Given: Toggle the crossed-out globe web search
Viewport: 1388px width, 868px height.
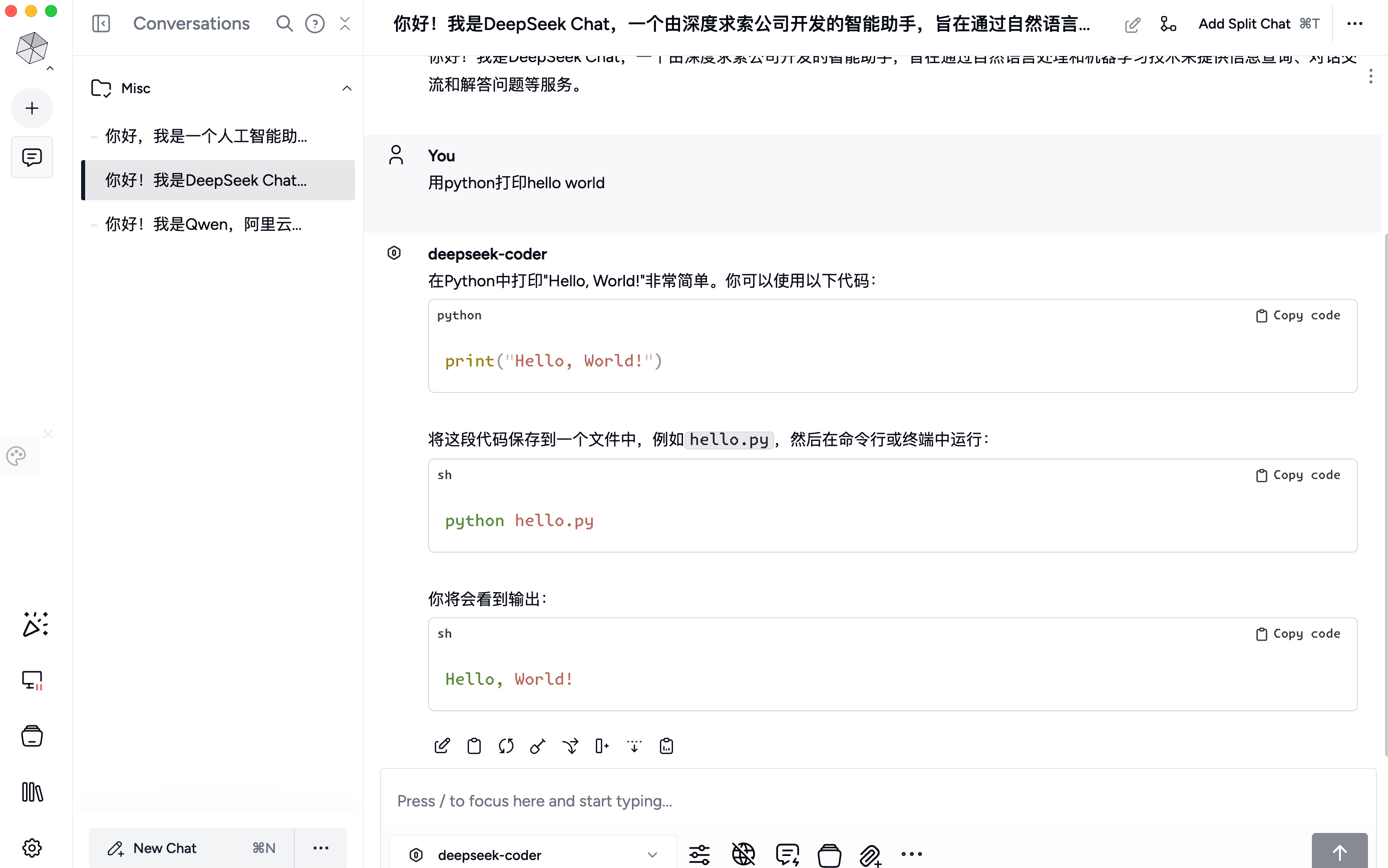Looking at the screenshot, I should pos(743,855).
